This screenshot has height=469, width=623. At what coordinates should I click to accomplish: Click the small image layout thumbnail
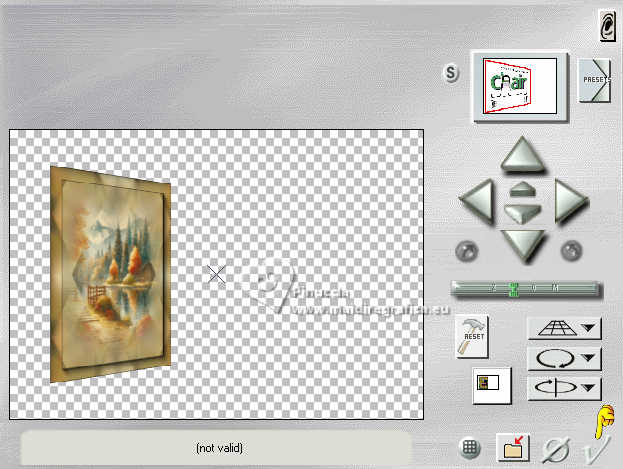click(491, 385)
